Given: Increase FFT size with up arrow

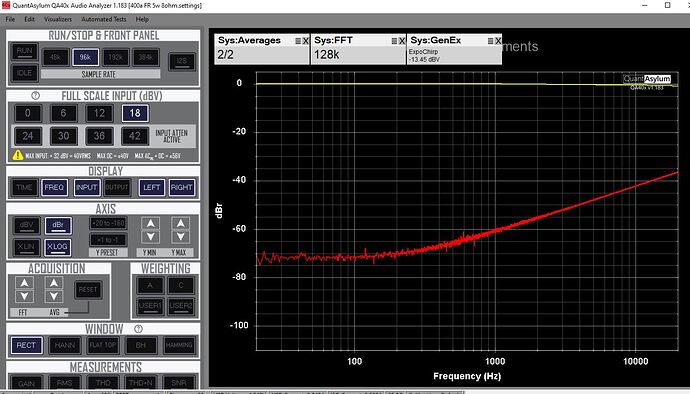Looking at the screenshot, I should (24, 283).
